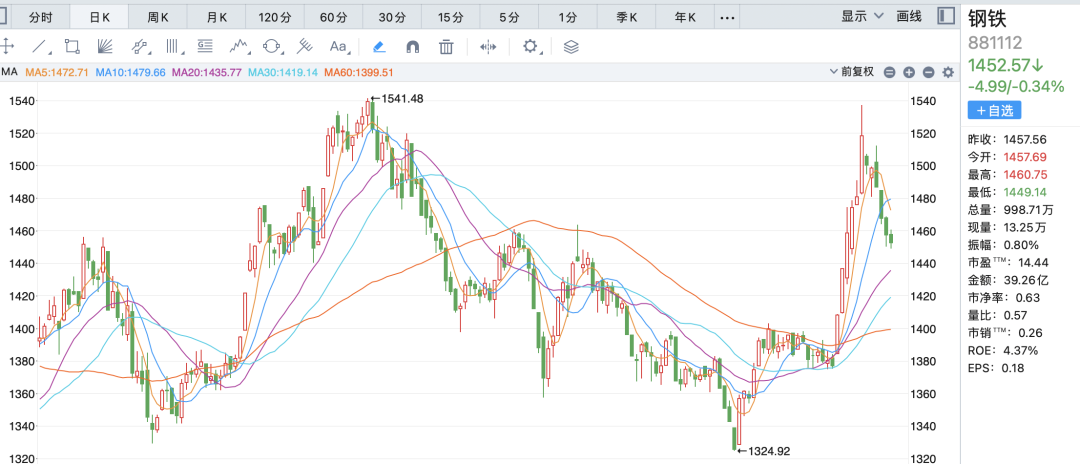Open drawing settings gear in toolbar
The width and height of the screenshot is (1080, 464).
coord(531,46)
